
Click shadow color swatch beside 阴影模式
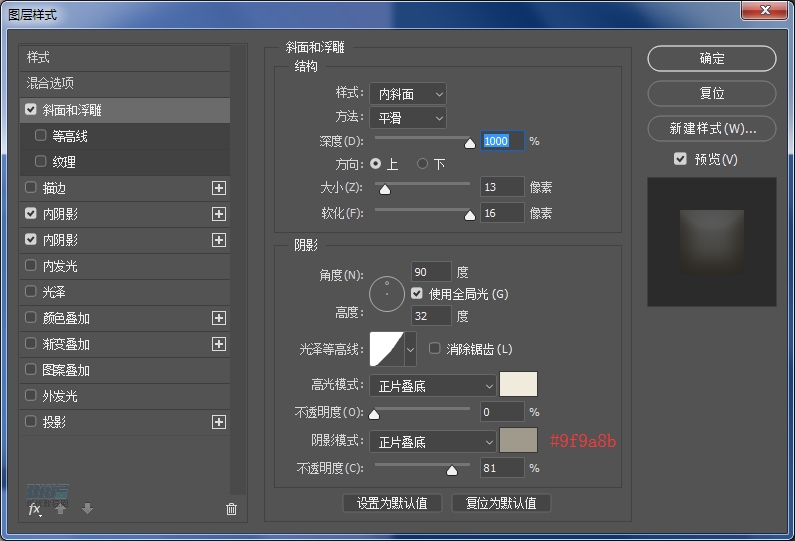pos(518,440)
